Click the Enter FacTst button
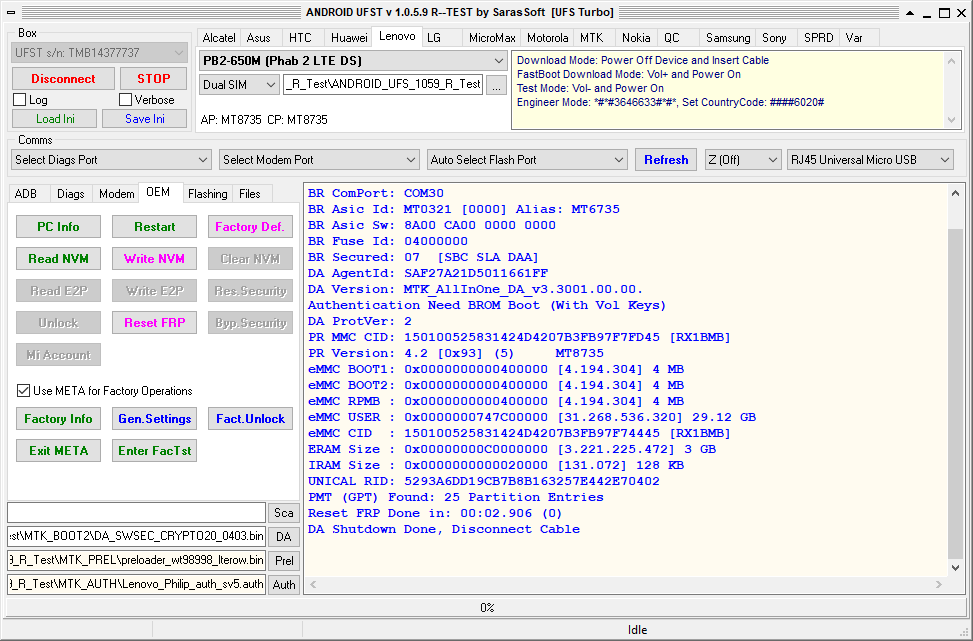Viewport: 973px width, 641px height. (155, 450)
